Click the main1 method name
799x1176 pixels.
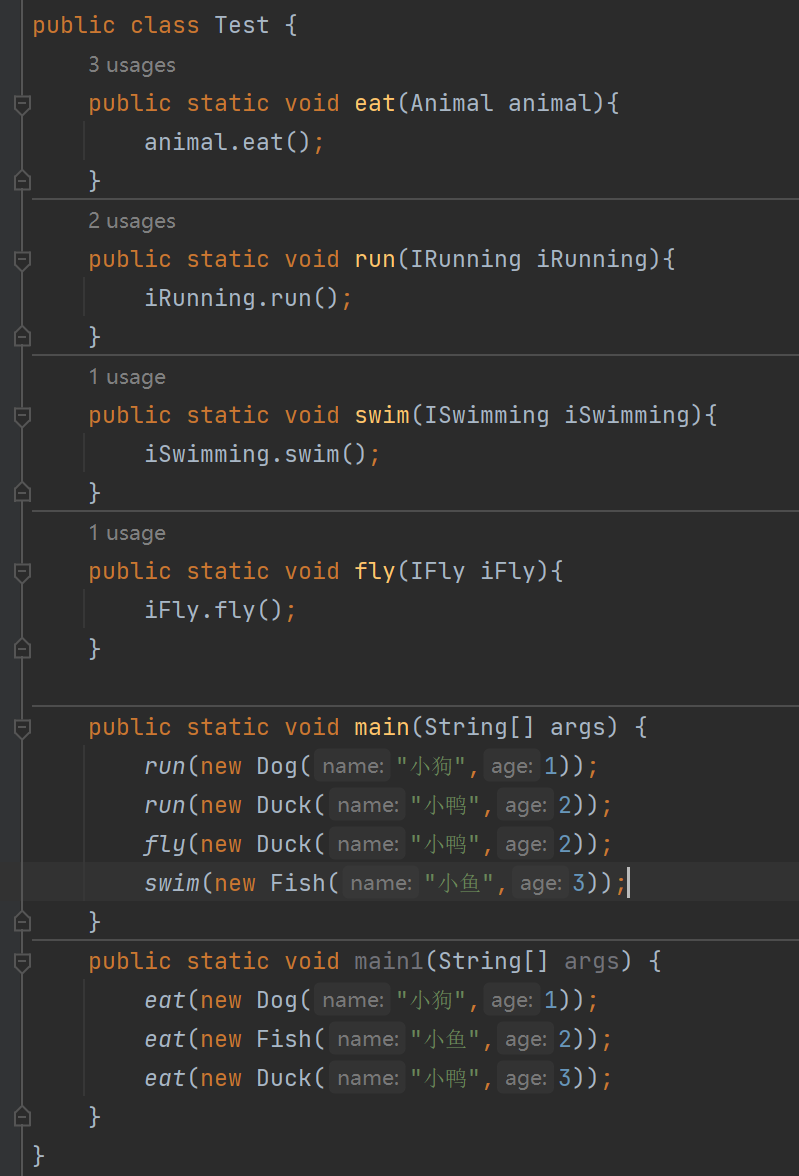(x=389, y=962)
